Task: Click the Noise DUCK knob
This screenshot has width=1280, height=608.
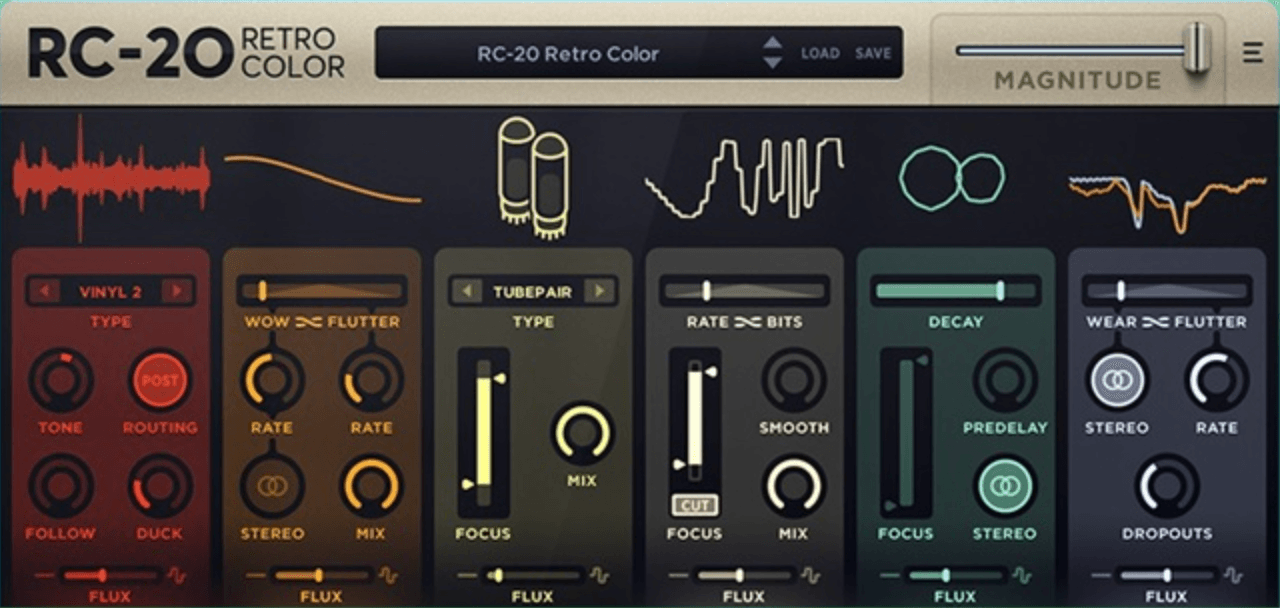Action: [x=160, y=486]
